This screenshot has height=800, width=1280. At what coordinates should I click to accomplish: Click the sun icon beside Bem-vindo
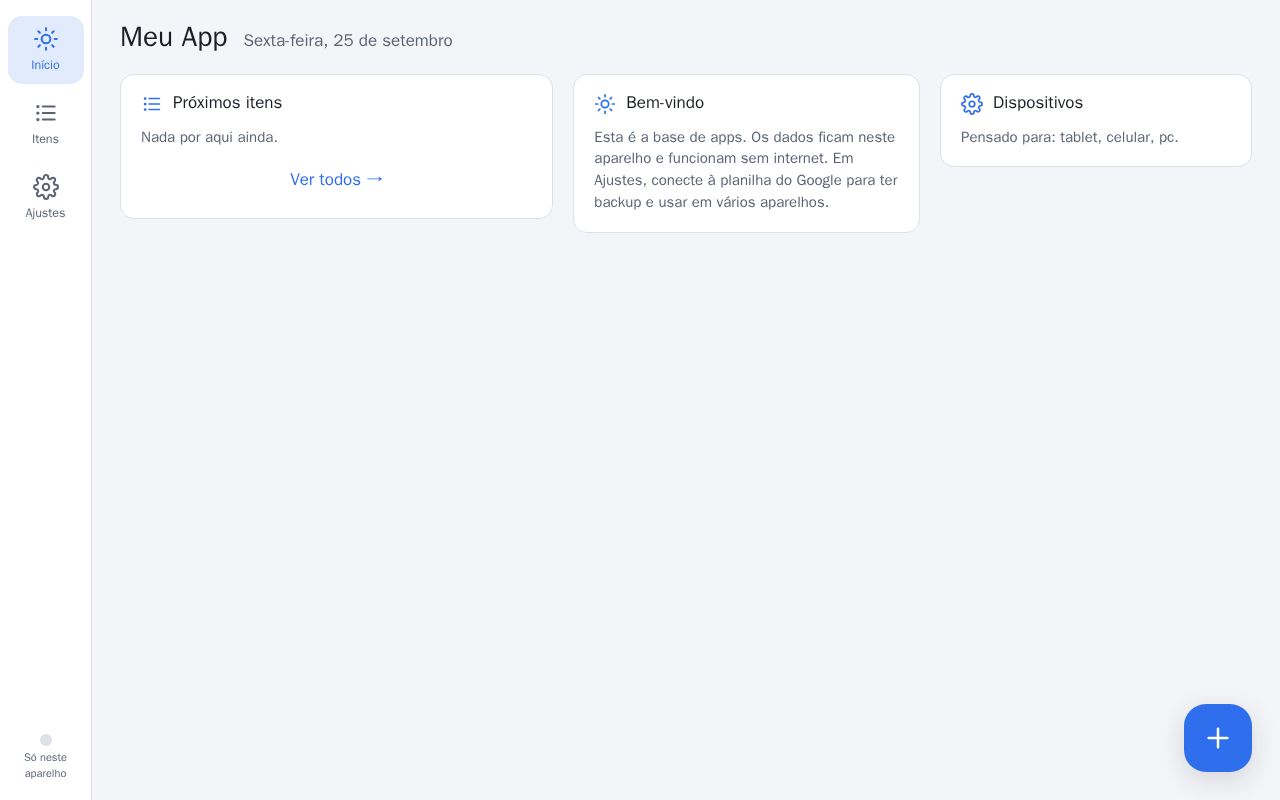(x=605, y=104)
